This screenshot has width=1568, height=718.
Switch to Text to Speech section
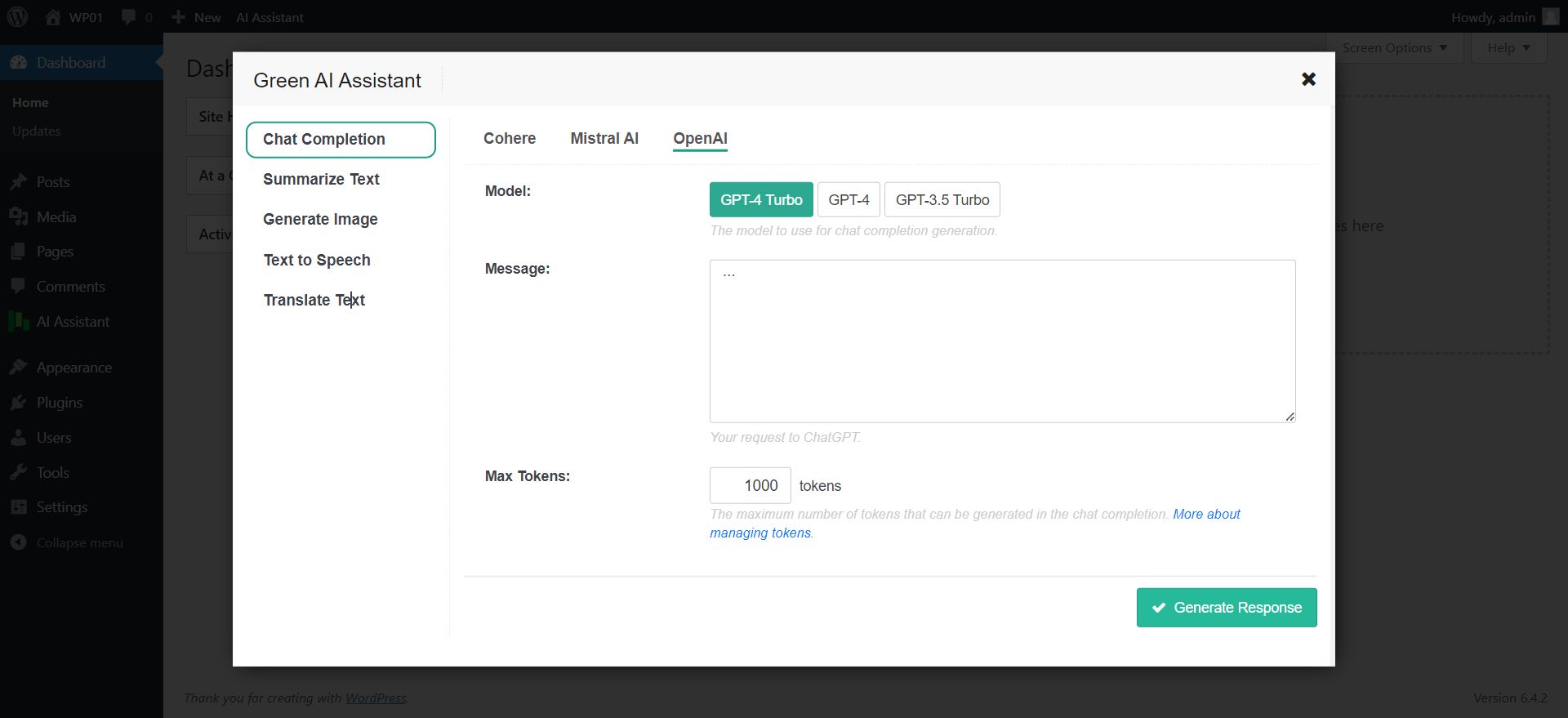(x=317, y=261)
